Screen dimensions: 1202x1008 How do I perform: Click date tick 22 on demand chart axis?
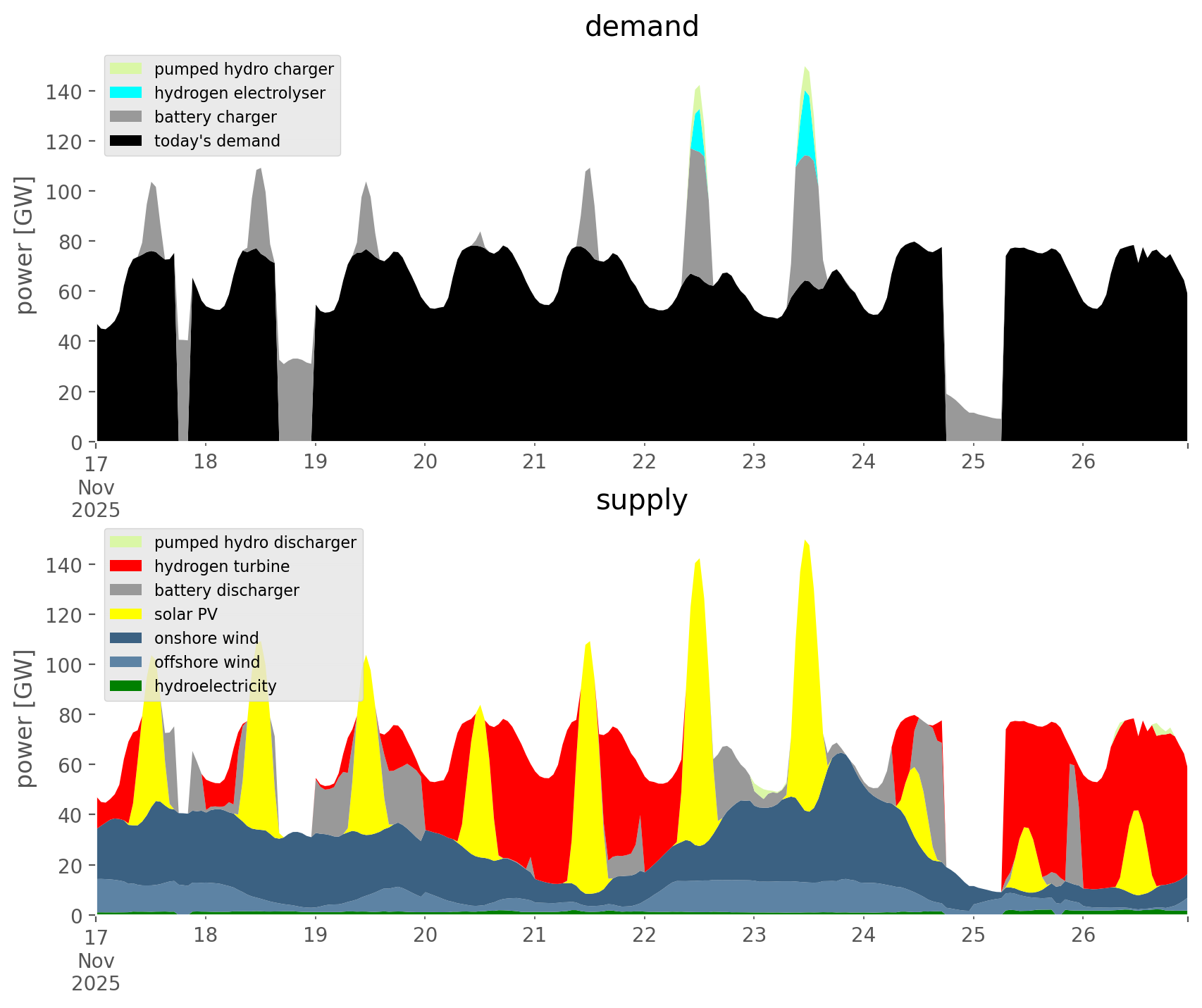[x=644, y=462]
